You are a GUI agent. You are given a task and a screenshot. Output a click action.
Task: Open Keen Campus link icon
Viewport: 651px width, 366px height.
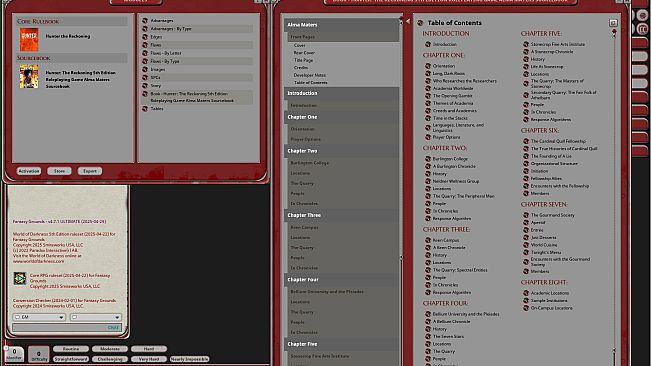[x=428, y=240]
